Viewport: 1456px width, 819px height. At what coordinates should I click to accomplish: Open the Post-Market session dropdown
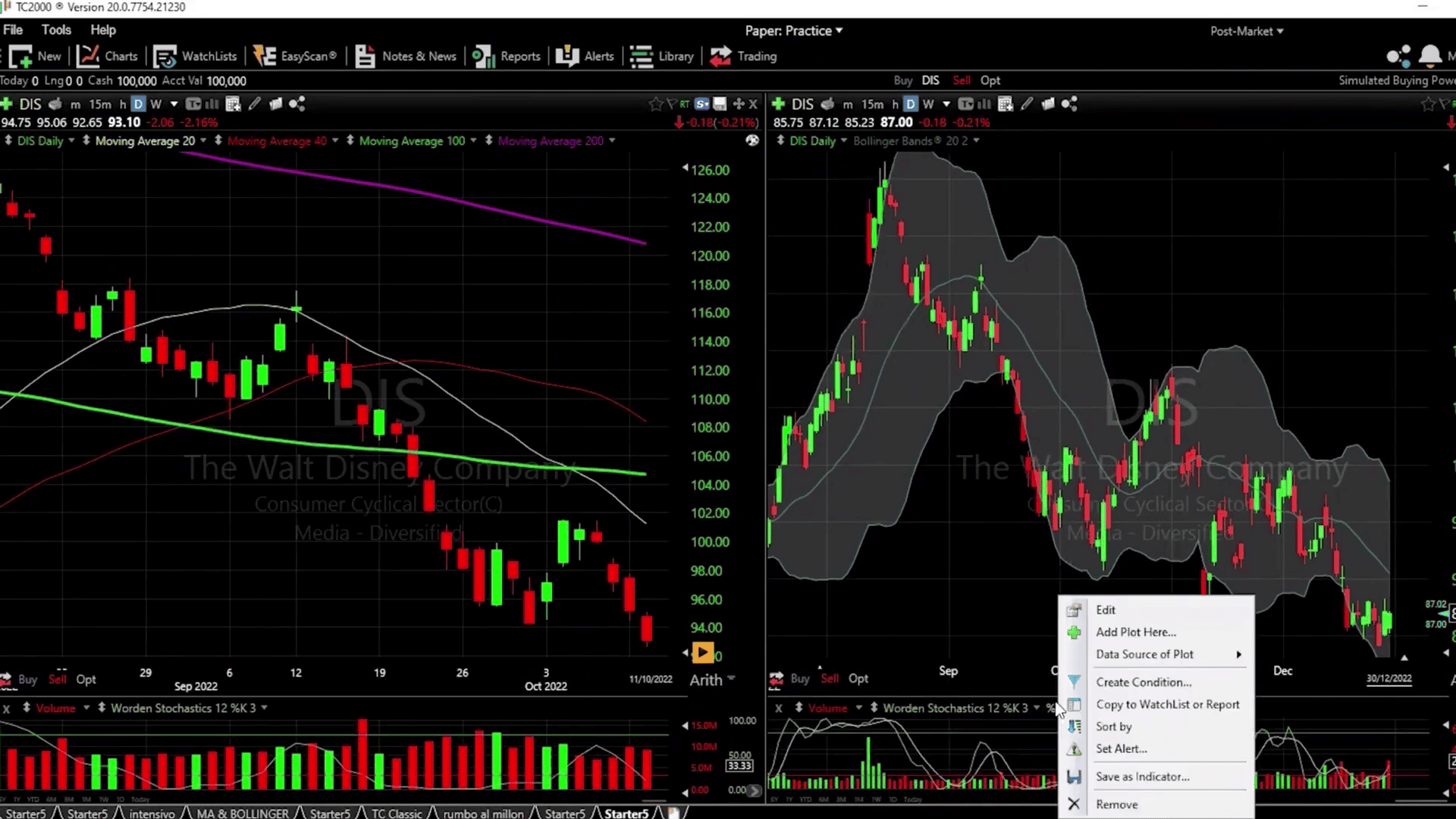[x=1247, y=31]
